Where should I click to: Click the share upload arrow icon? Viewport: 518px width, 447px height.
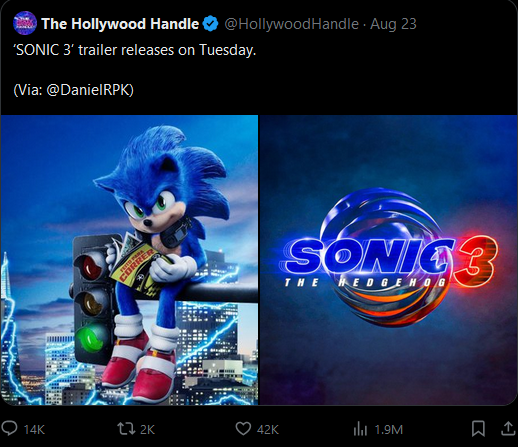pyautogui.click(x=508, y=428)
